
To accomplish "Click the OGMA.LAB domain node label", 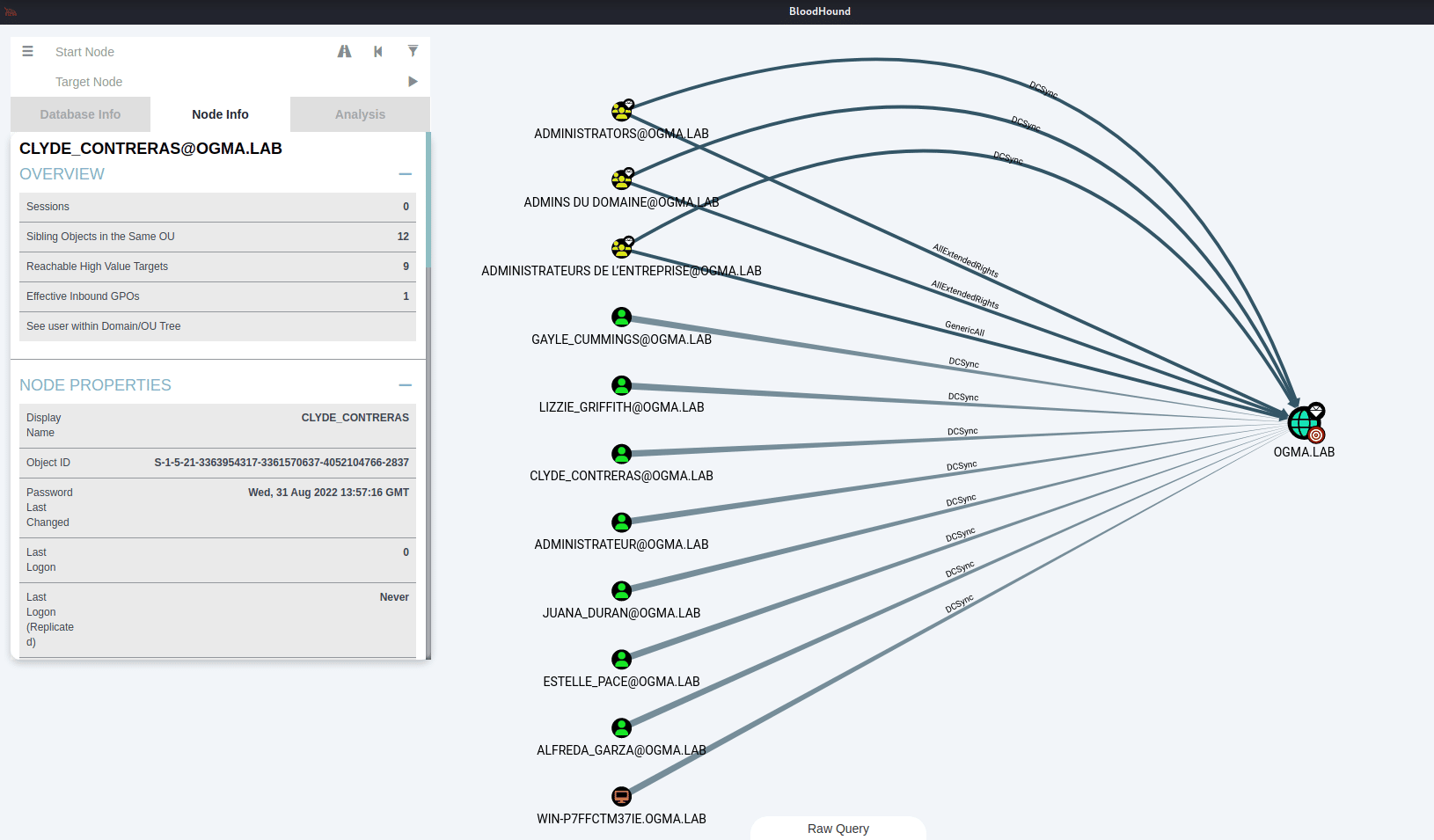I will click(x=1304, y=452).
